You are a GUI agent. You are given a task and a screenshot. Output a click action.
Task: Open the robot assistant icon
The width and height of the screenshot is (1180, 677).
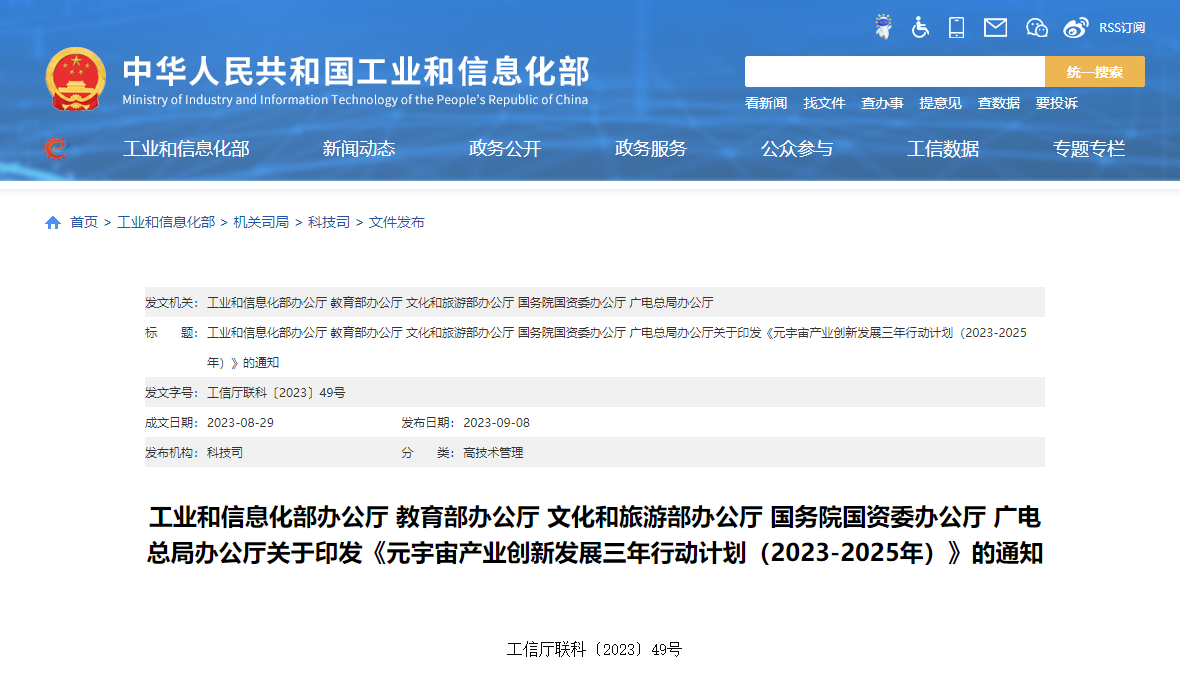pyautogui.click(x=883, y=27)
